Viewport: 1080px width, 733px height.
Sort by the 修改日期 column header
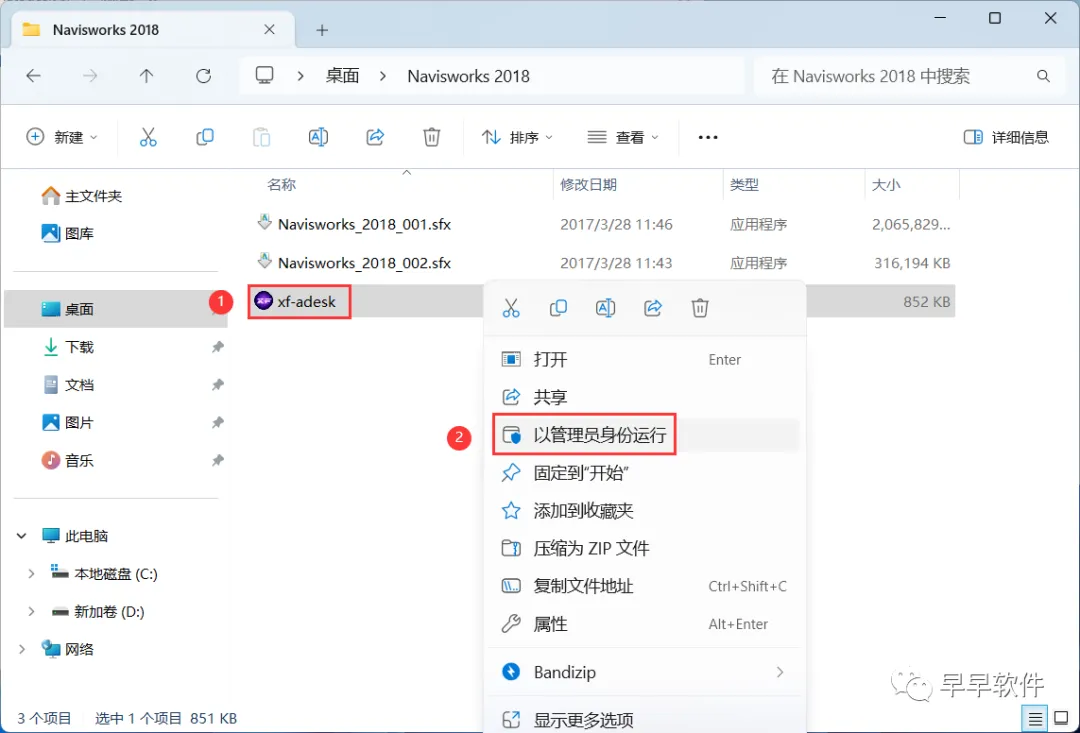coord(588,185)
